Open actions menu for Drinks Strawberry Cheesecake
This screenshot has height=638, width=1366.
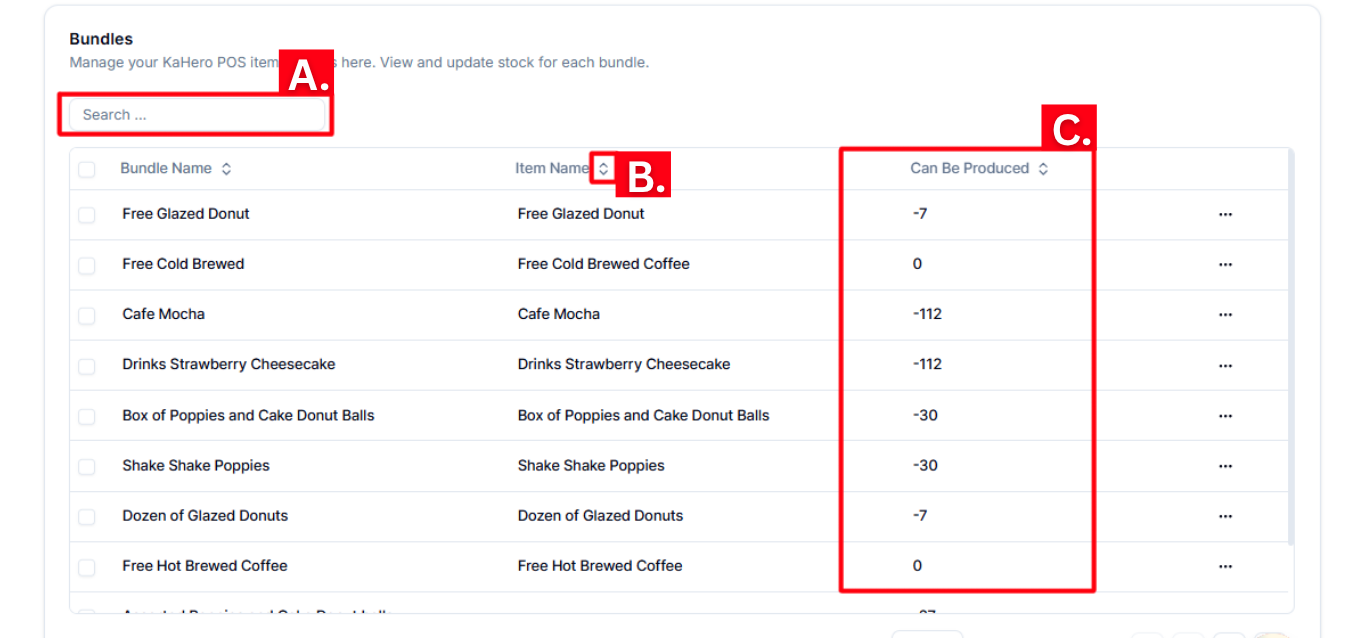click(x=1225, y=365)
